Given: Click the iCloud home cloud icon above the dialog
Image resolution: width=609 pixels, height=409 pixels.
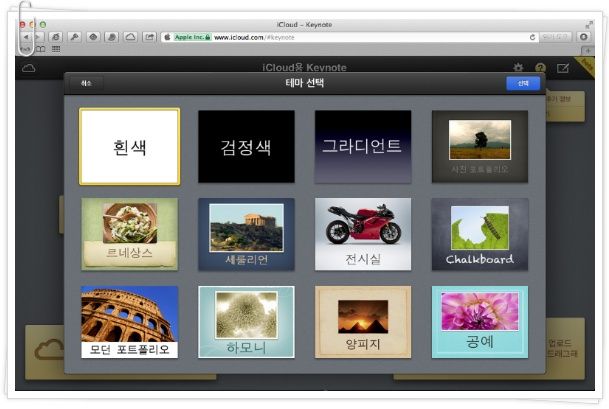Looking at the screenshot, I should (x=29, y=68).
